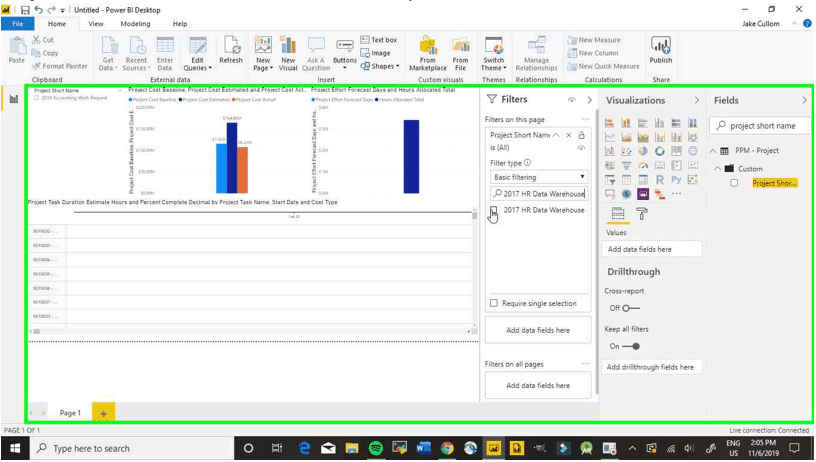
Task: Open Spotify from the taskbar
Action: click(375, 448)
